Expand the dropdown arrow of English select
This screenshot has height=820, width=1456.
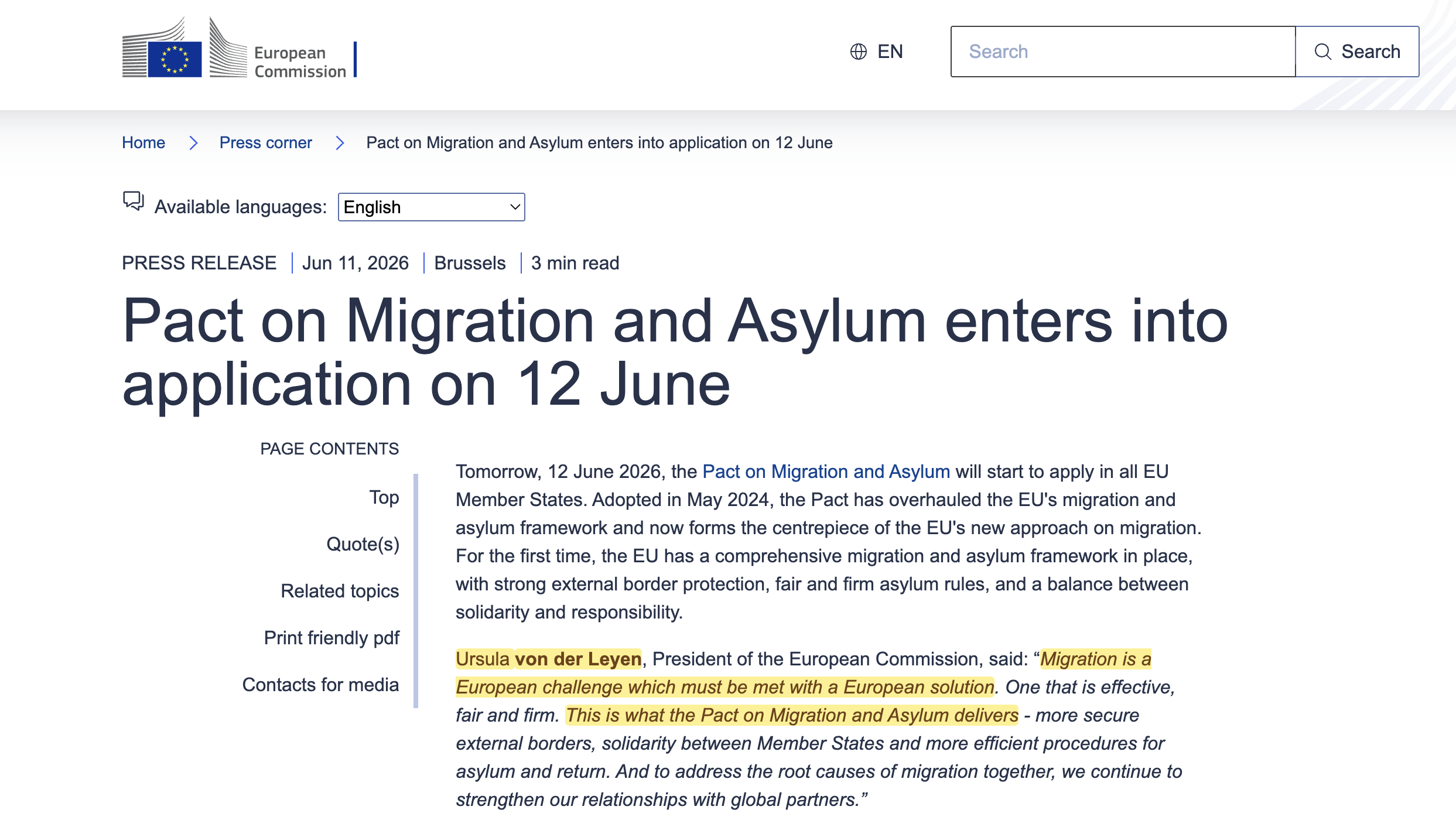point(514,207)
